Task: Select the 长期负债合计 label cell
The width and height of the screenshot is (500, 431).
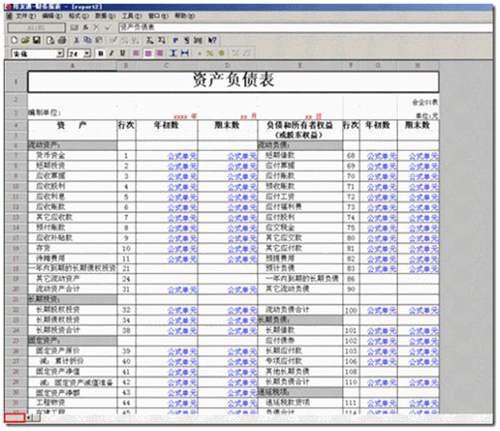Action: tap(300, 382)
